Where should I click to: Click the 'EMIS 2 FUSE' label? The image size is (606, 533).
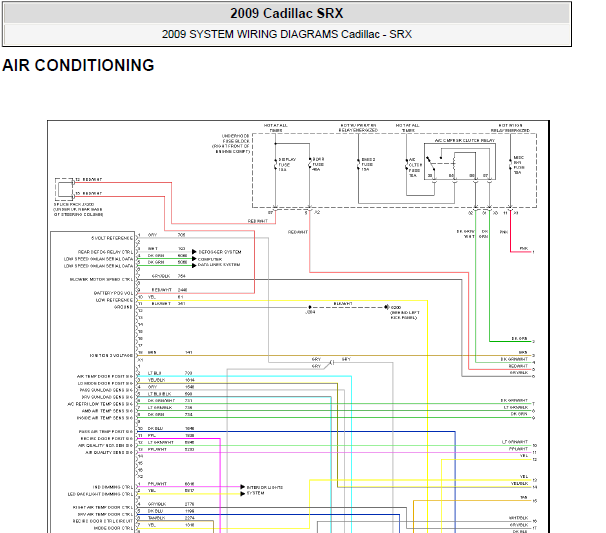[368, 164]
